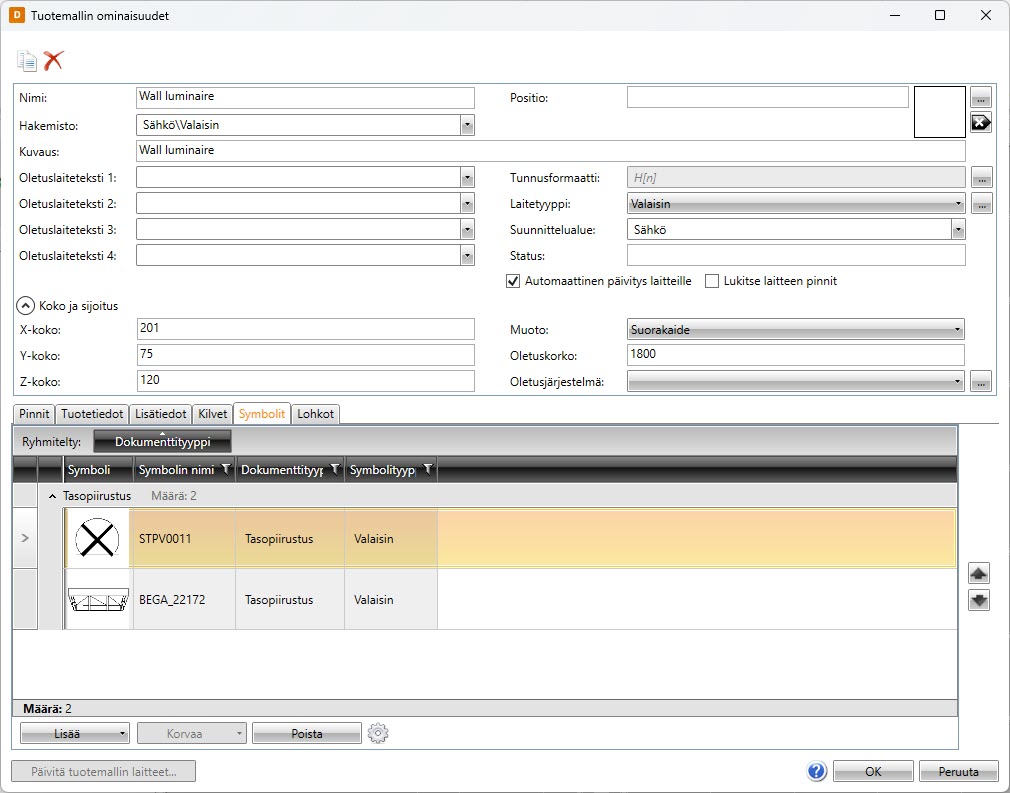Open the Tunnusformaatti ellipsis button
The image size is (1010, 793).
tap(981, 177)
